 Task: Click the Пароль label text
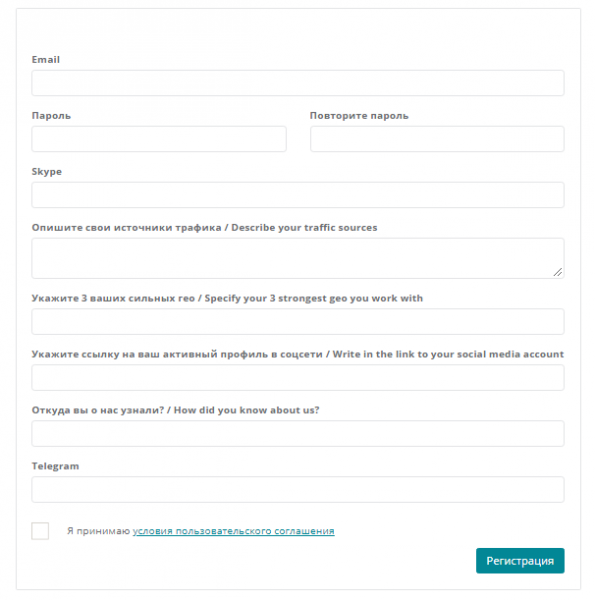tap(51, 116)
